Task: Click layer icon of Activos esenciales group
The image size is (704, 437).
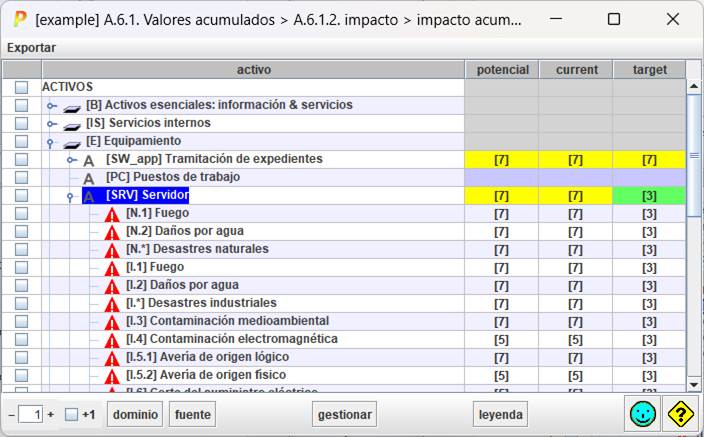Action: point(71,107)
